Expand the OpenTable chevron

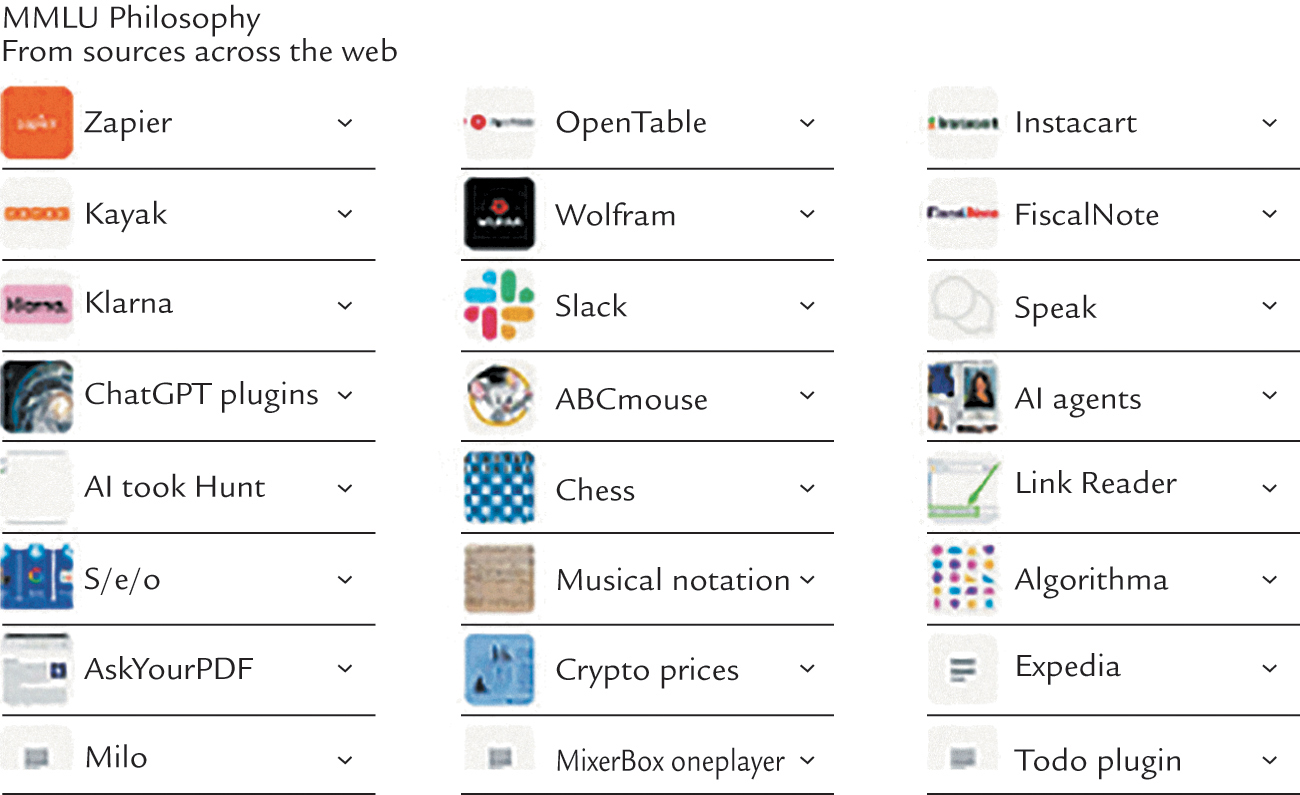point(808,123)
